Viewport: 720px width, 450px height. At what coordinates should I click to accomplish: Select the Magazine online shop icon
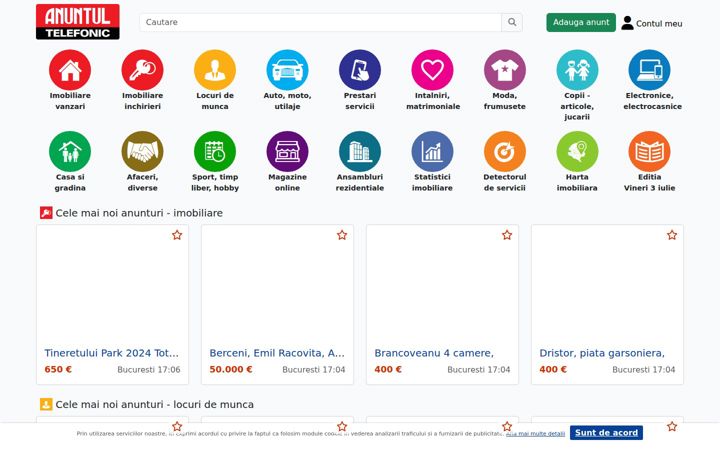pyautogui.click(x=287, y=152)
